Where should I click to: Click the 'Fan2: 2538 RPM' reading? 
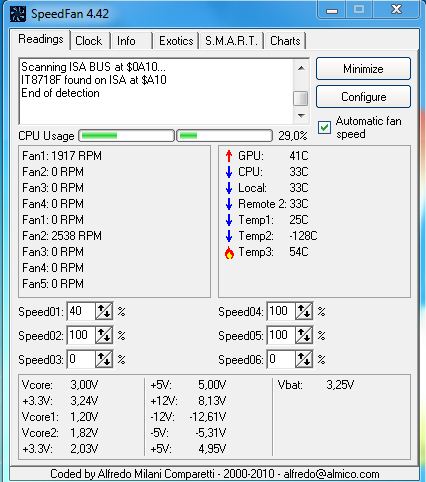click(x=62, y=236)
